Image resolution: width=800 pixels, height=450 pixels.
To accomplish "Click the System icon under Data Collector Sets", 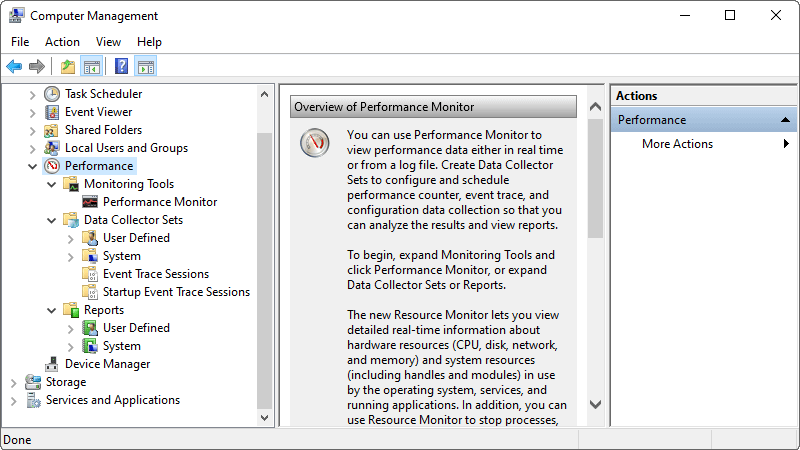I will click(x=90, y=256).
